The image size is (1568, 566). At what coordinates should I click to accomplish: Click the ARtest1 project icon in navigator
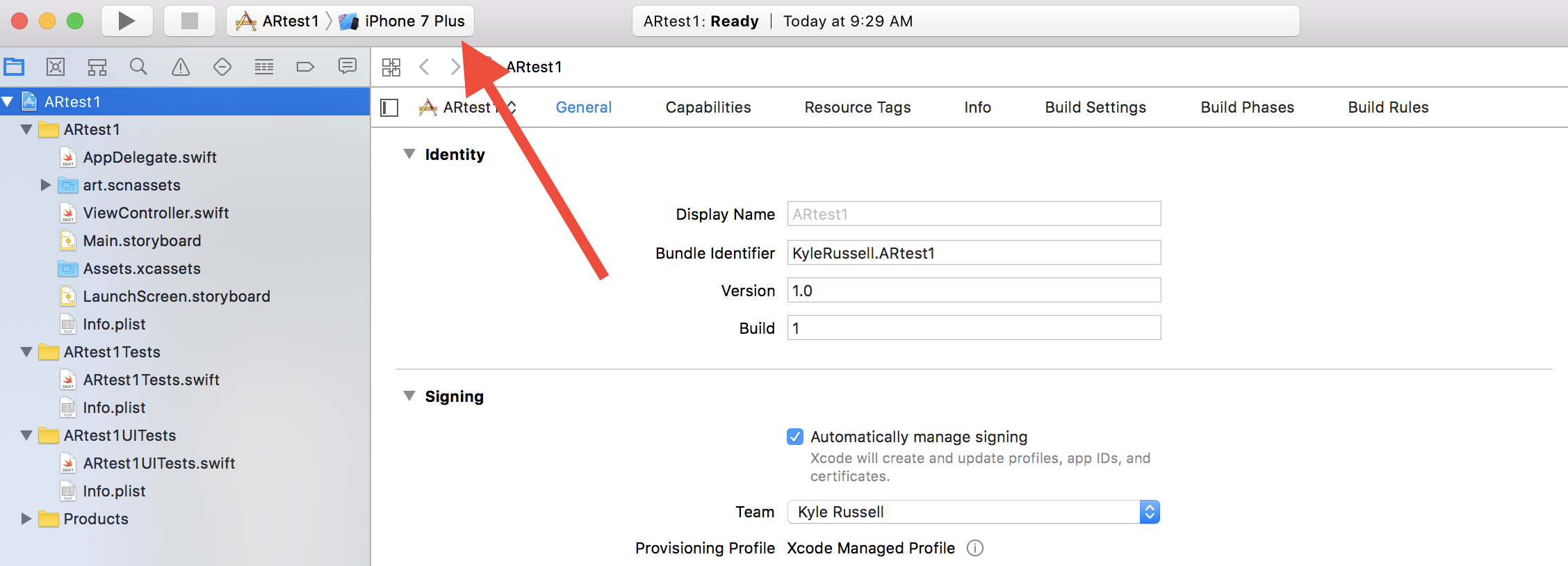29,102
